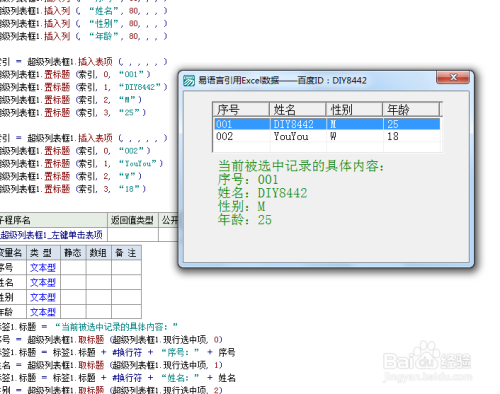Click the 置标题 (索引, 1, “YouYou”) code line
This screenshot has width=500, height=394.
82,163
